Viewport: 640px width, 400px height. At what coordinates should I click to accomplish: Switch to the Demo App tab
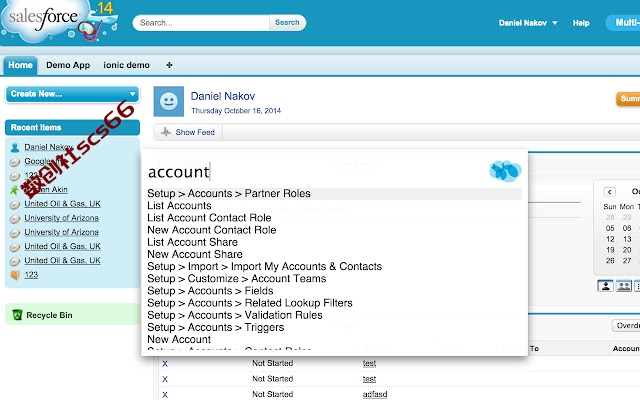point(68,65)
